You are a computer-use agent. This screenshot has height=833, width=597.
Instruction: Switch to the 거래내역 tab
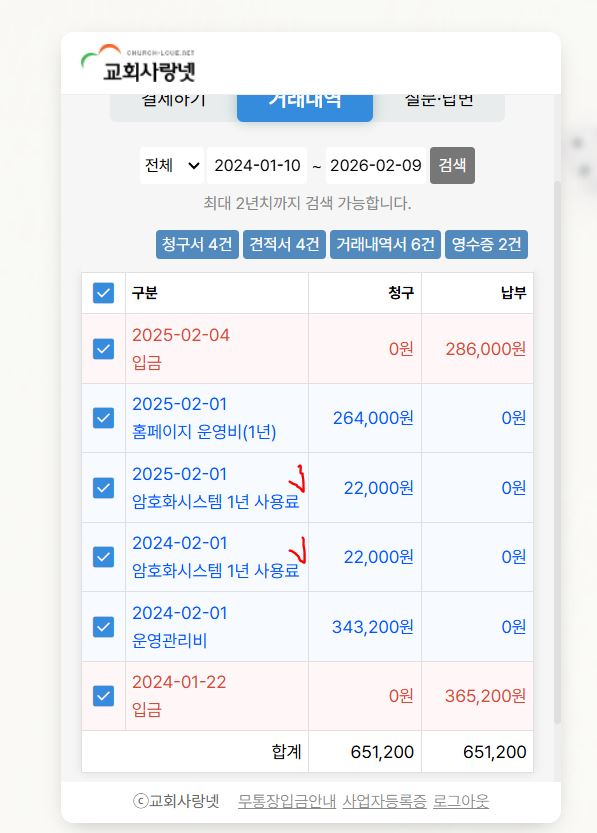pyautogui.click(x=305, y=108)
